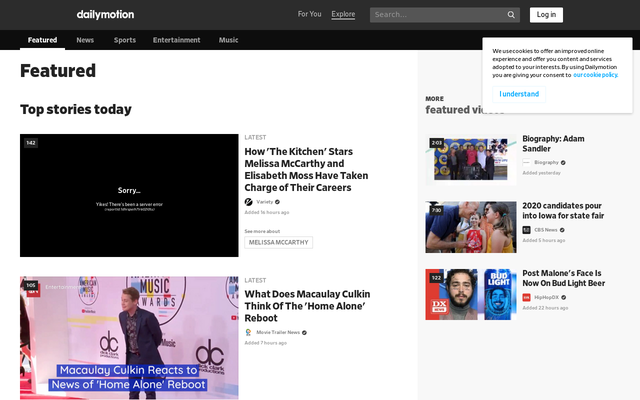The image size is (640, 400).
Task: Open 2020 candidates pour into Iowa title
Action: point(563,211)
